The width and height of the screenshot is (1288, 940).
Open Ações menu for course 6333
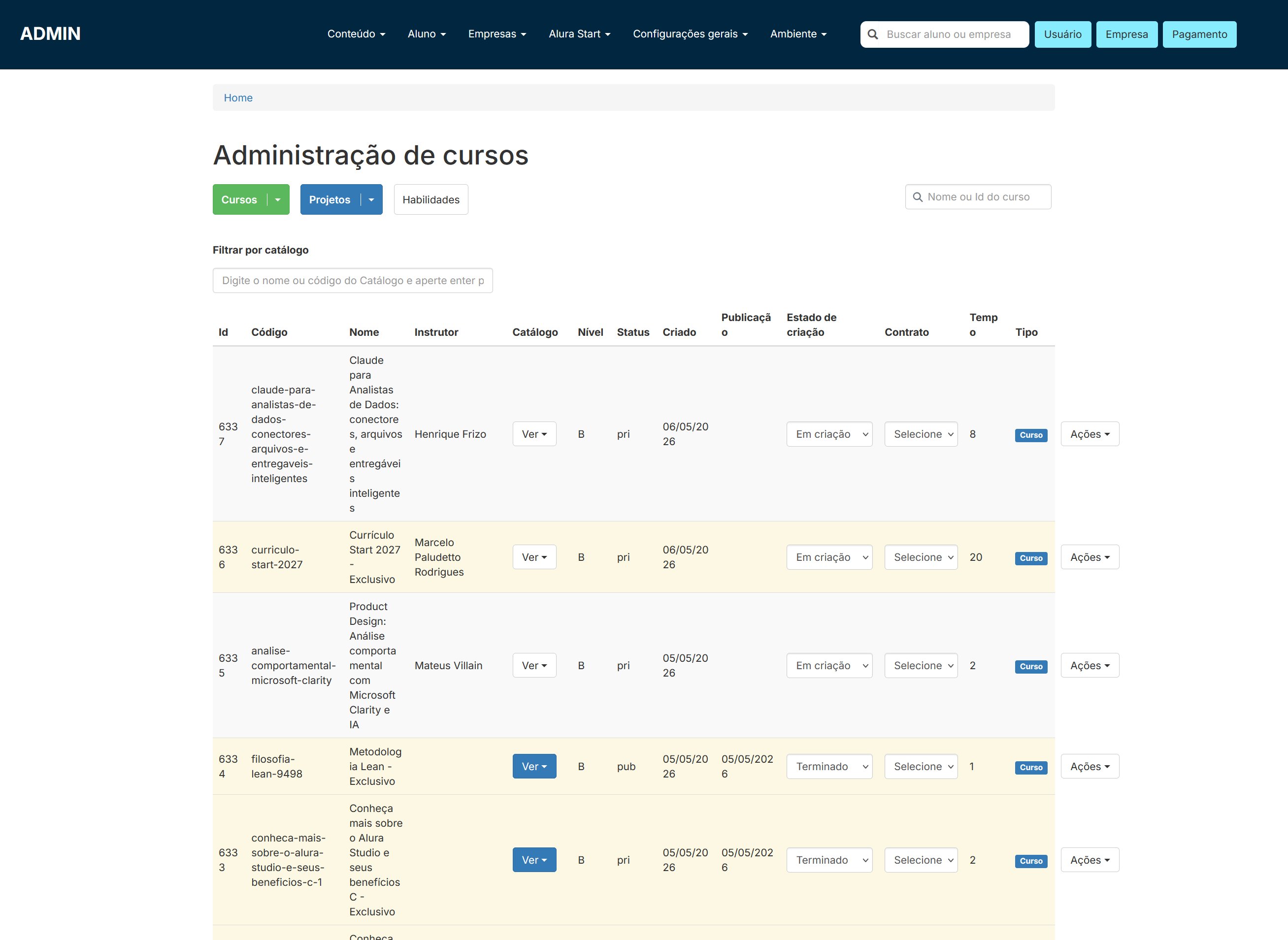pos(1090,860)
